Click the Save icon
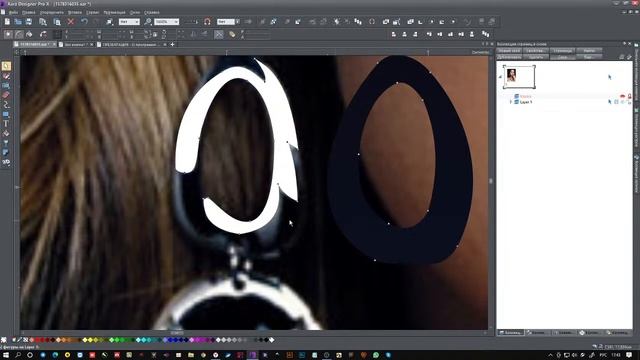 [x=29, y=22]
